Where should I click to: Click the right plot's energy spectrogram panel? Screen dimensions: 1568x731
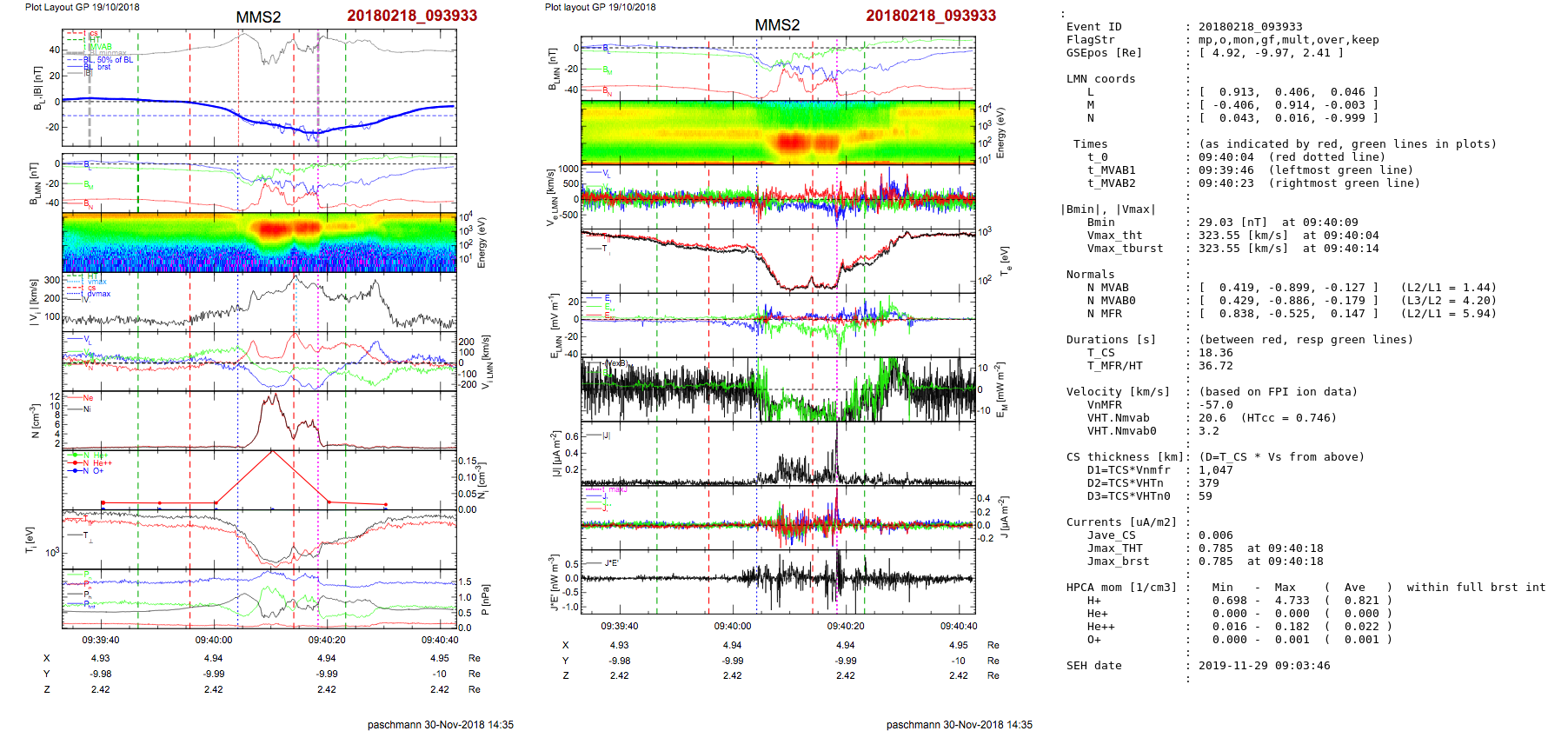pos(777,132)
